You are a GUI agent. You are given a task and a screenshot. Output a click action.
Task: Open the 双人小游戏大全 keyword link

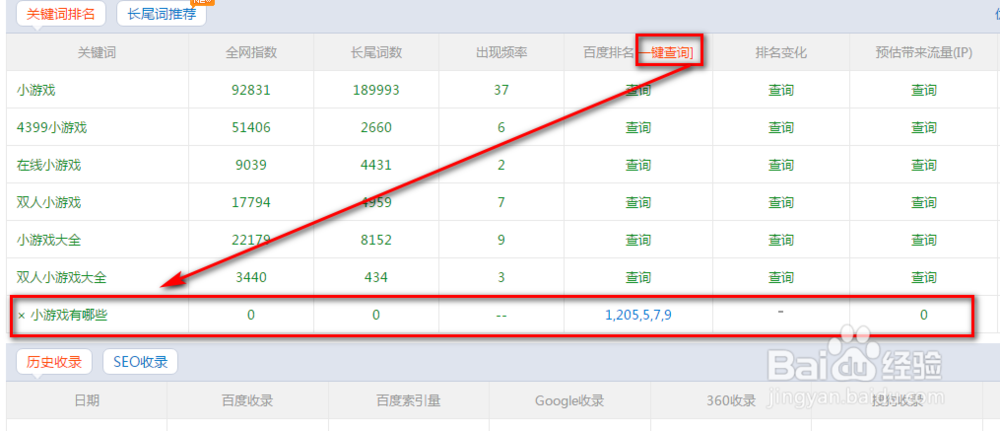click(62, 277)
